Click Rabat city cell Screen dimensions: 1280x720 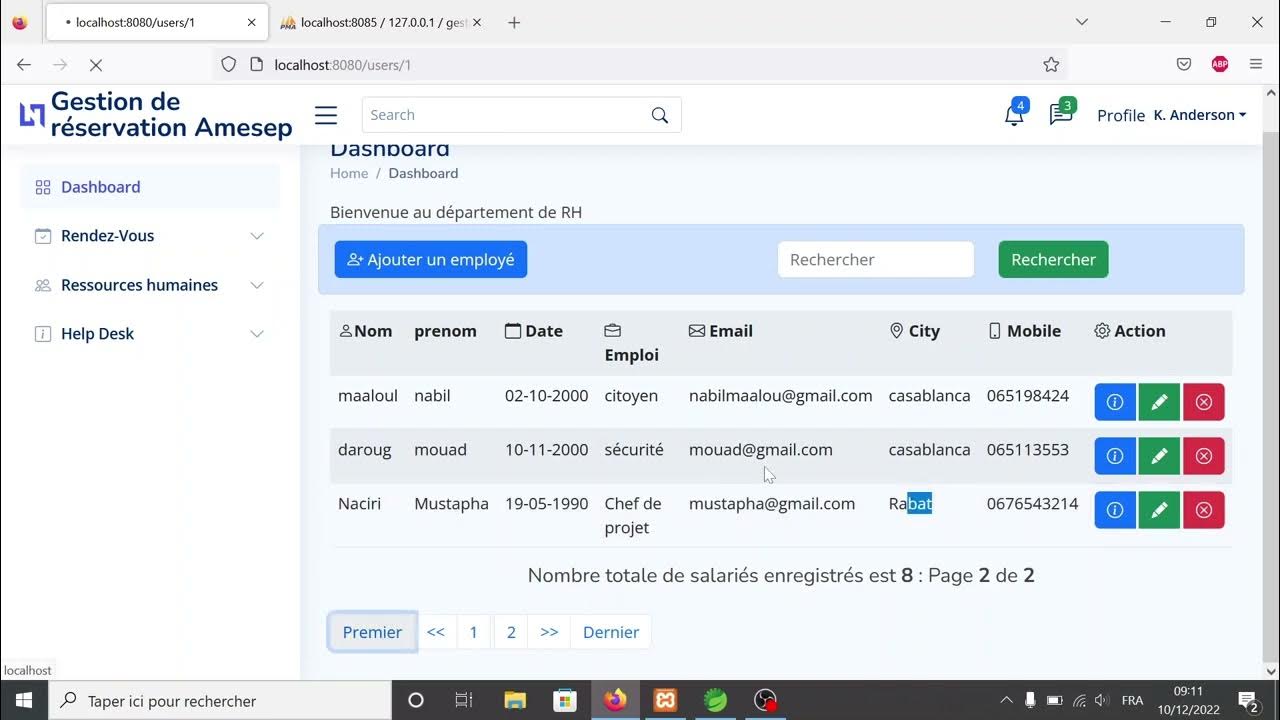(911, 504)
